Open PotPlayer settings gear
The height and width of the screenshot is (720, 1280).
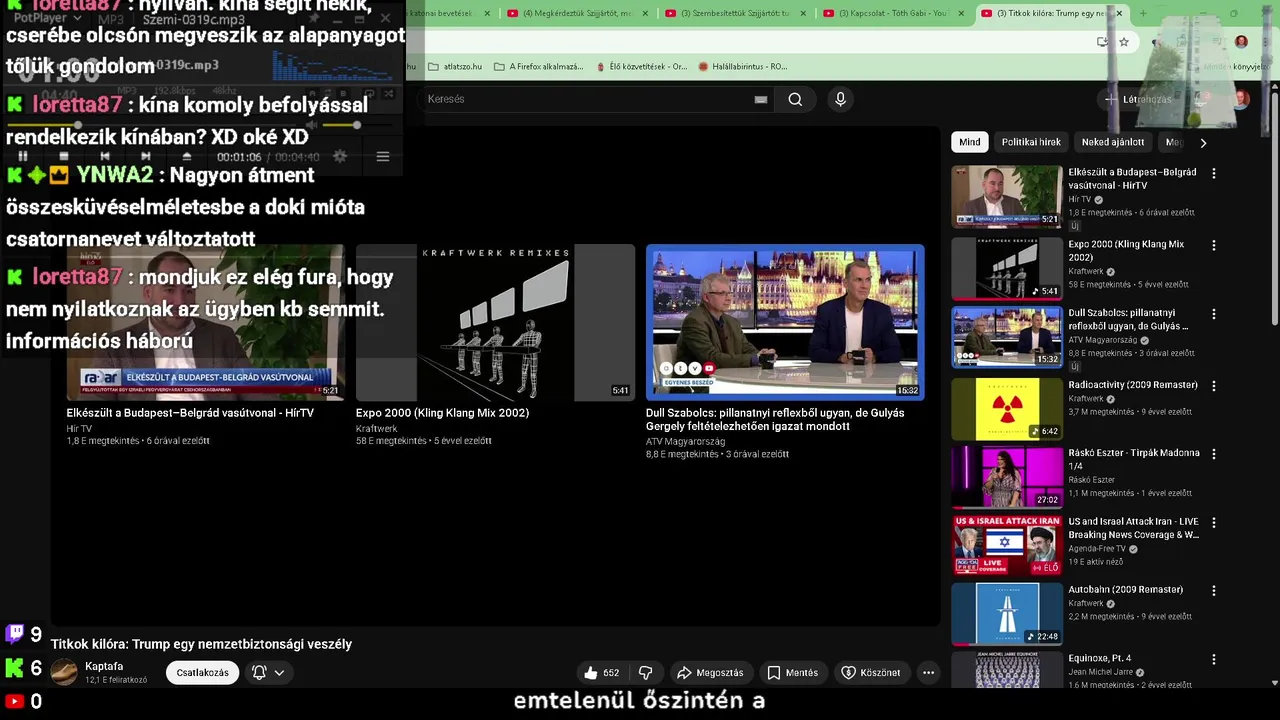point(340,157)
